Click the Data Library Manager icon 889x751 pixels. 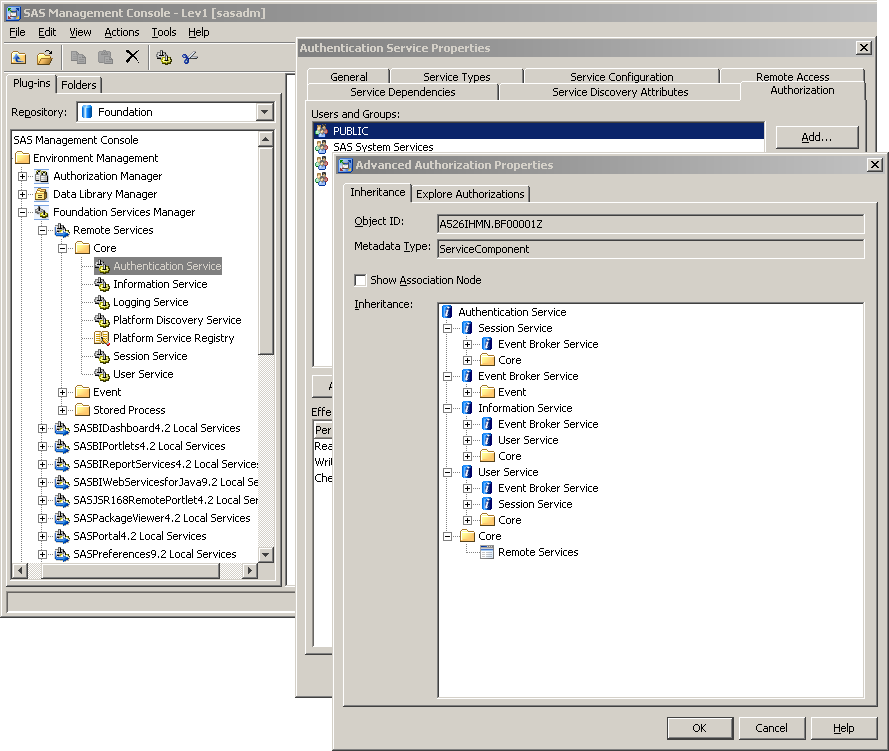(41, 194)
